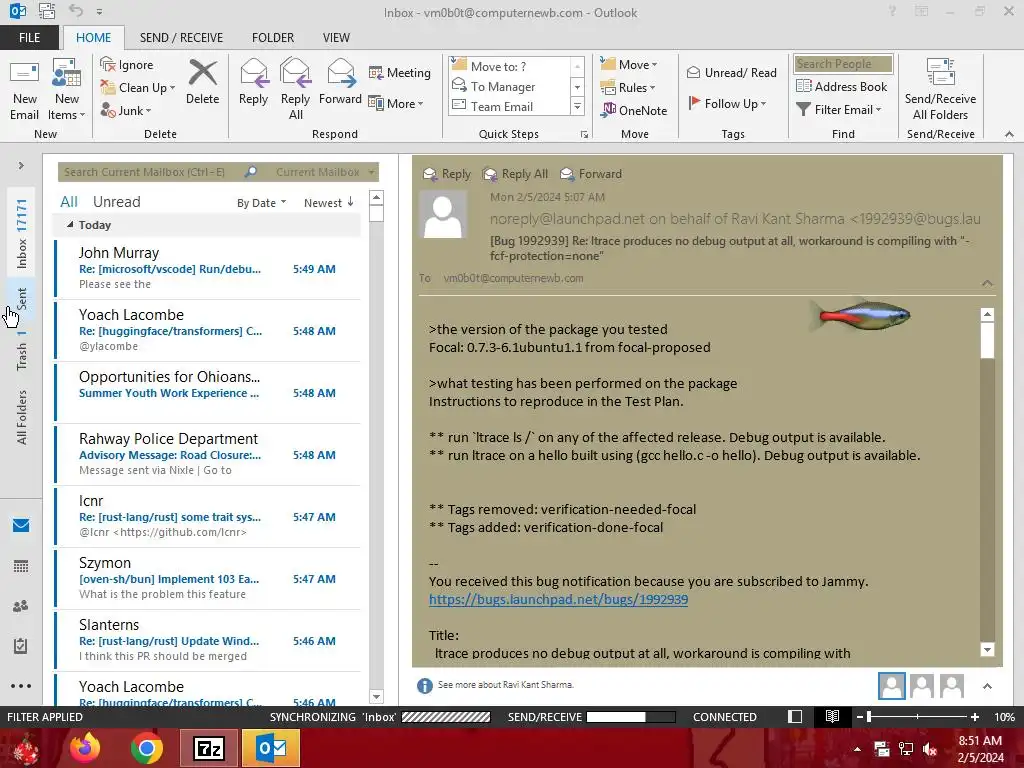The image size is (1024, 768).
Task: Select To Manager quick step
Action: 510,86
